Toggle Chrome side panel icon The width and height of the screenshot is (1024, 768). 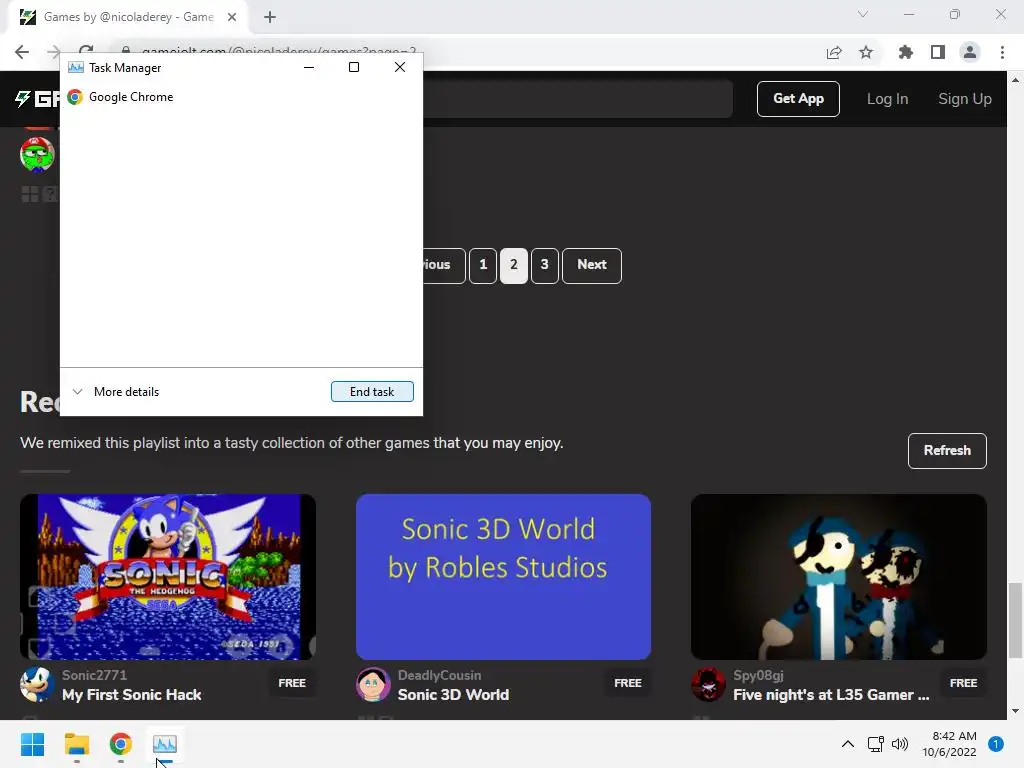point(938,52)
